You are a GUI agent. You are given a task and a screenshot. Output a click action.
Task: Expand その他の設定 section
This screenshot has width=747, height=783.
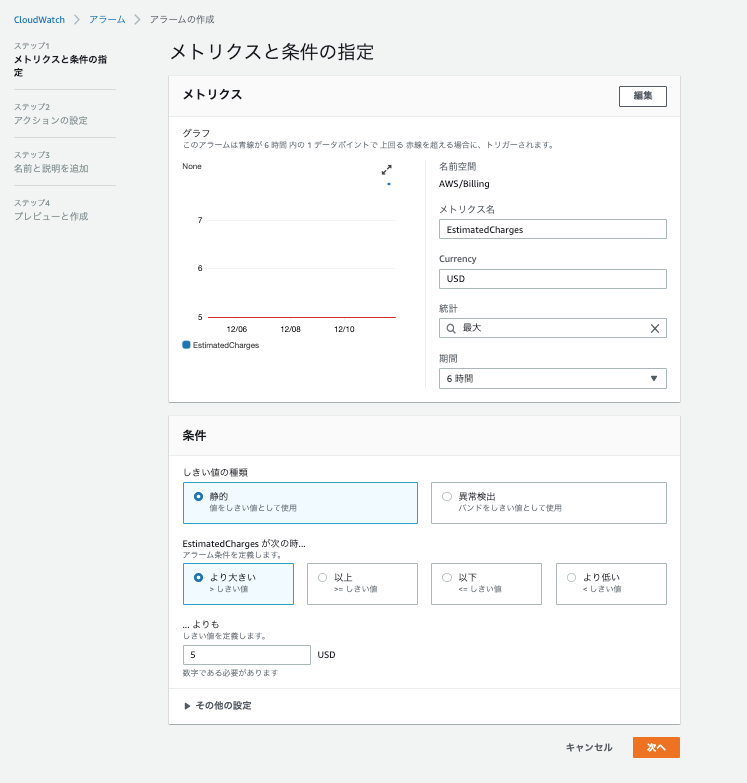click(218, 706)
